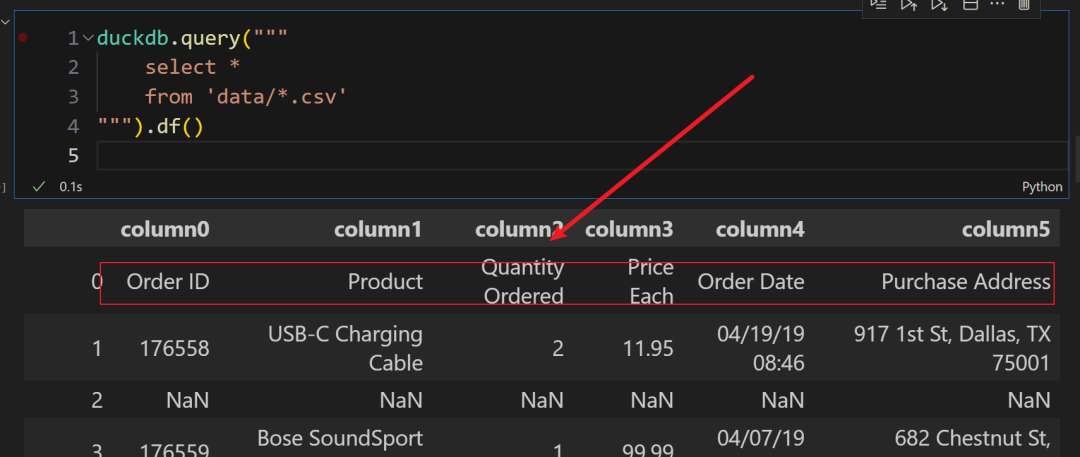Click the green success checkmark icon
Viewport: 1080px width, 457px height.
pyautogui.click(x=39, y=186)
